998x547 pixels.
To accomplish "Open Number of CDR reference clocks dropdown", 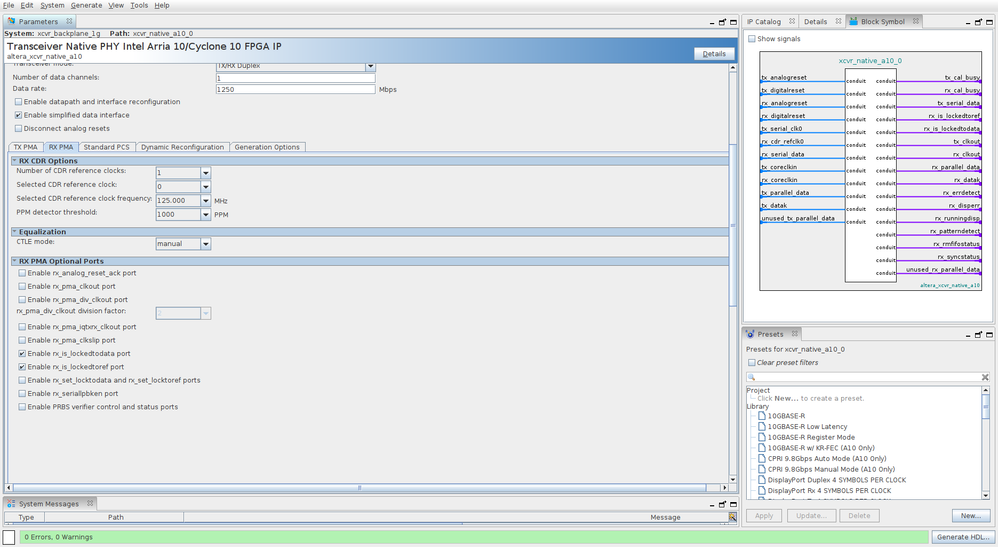I will tap(206, 173).
